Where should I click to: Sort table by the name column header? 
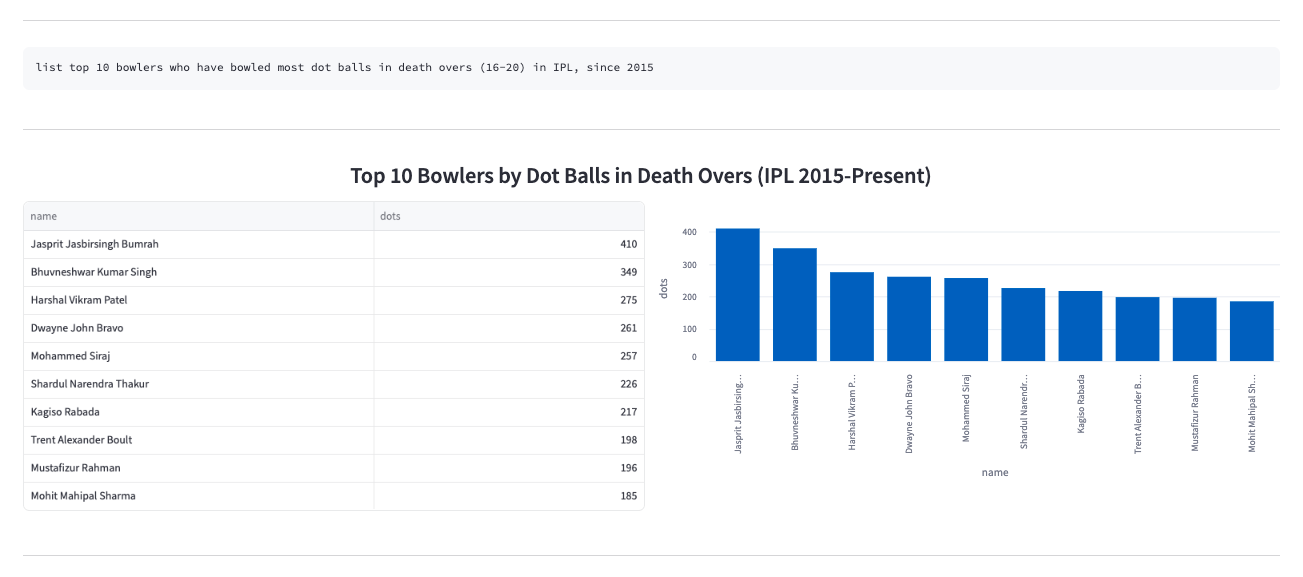[199, 216]
